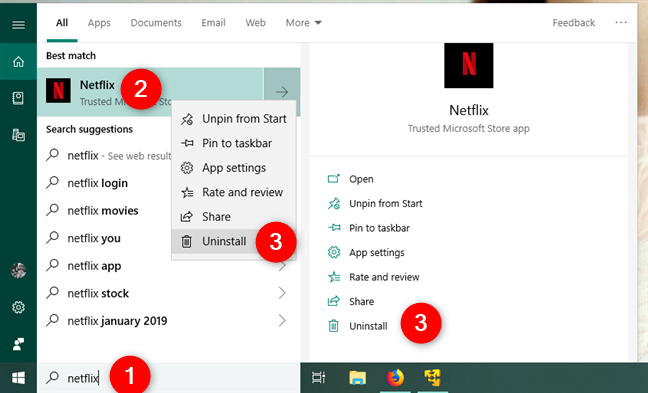Open the three-dot options menu
Screen dimensions: 648x393
(621, 23)
